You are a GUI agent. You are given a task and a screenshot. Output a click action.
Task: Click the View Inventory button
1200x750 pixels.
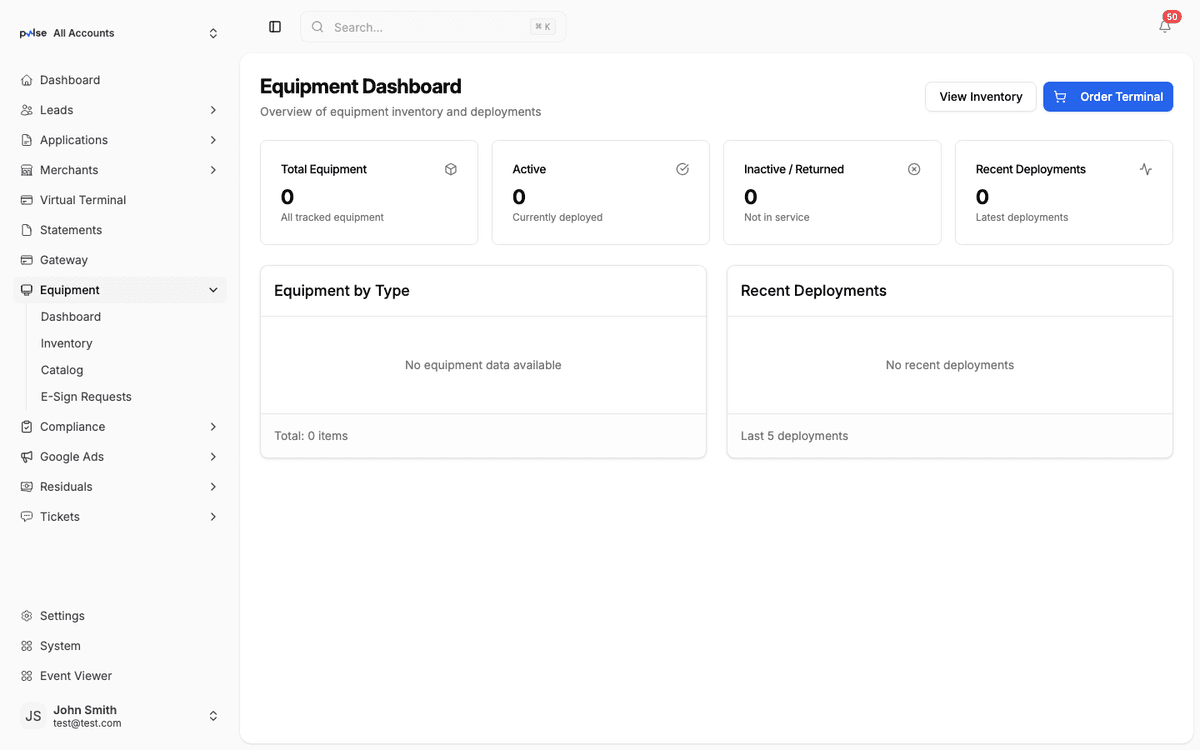click(x=980, y=96)
